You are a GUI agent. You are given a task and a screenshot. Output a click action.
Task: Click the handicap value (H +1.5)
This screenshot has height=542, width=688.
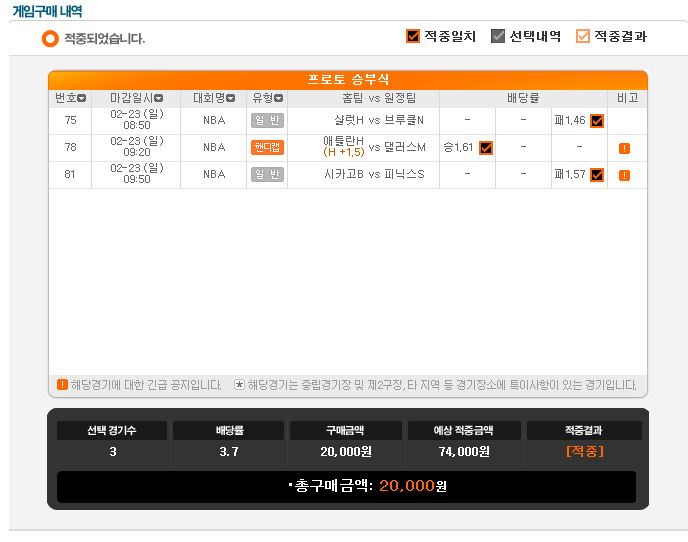344,152
